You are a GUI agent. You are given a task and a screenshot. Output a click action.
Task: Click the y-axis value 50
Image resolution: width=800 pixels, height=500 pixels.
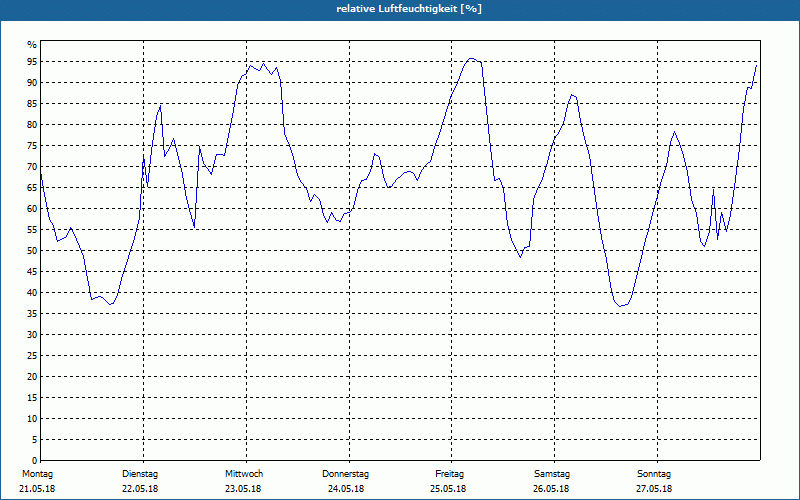point(32,251)
